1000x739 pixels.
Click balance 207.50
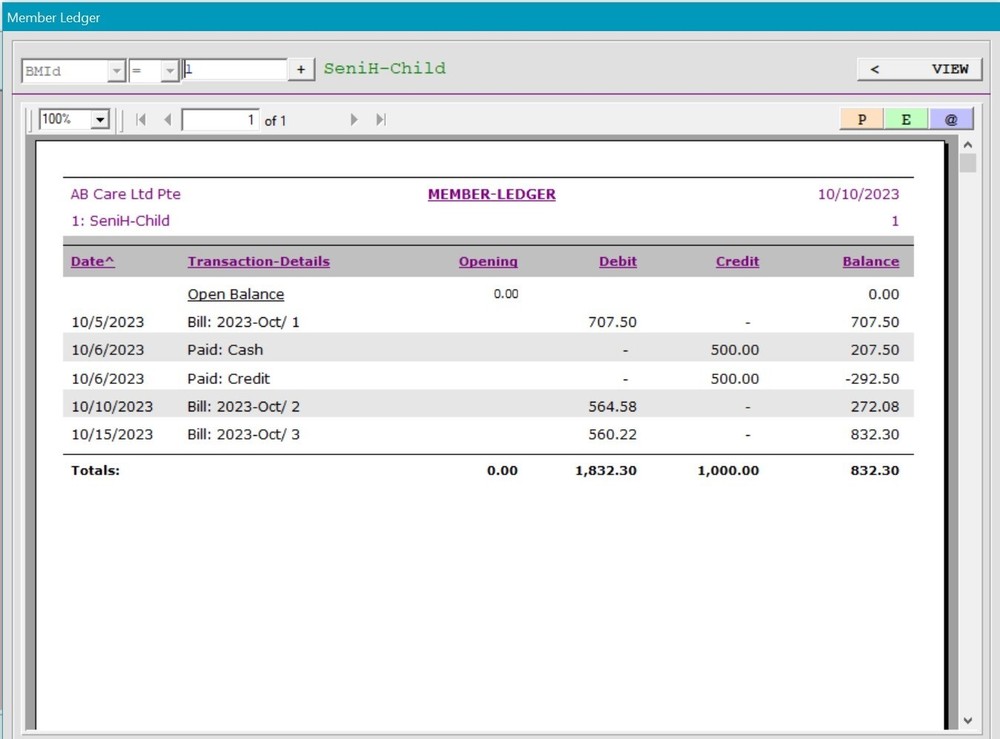(x=875, y=350)
